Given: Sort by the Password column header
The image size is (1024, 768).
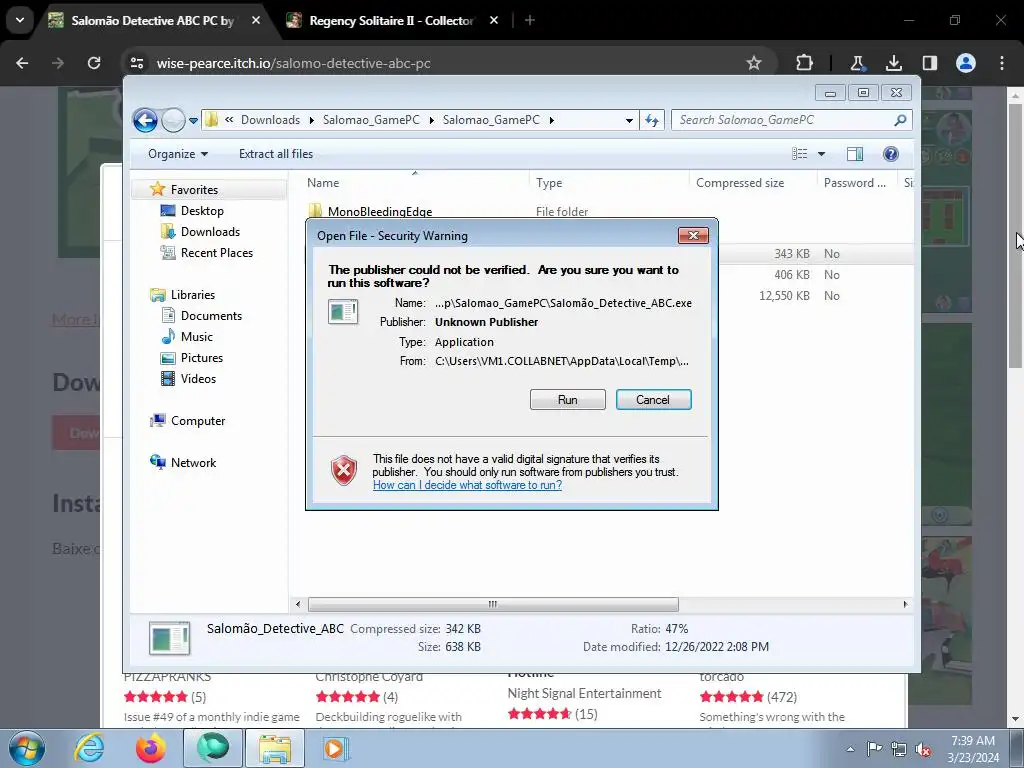Looking at the screenshot, I should click(856, 184).
